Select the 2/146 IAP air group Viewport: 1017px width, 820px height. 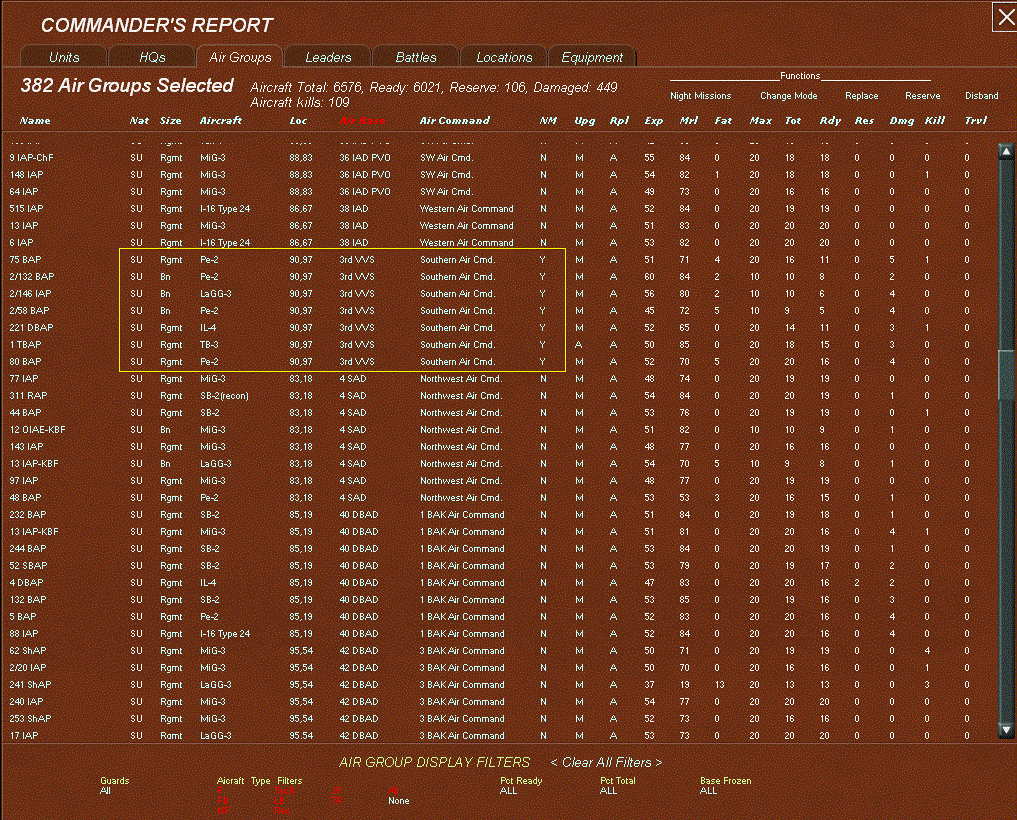(x=30, y=294)
